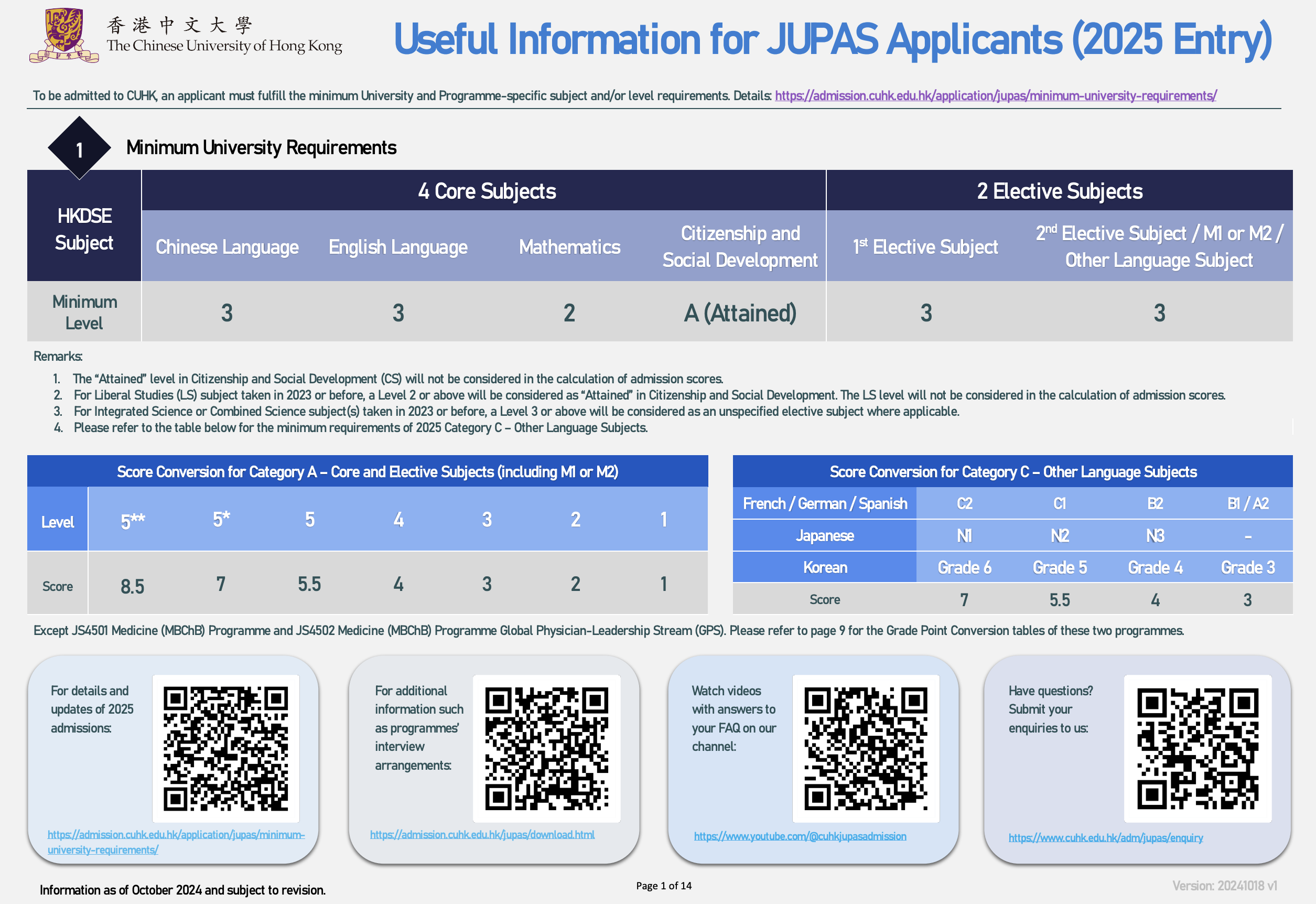Click the Category A score conversion table title
Image resolution: width=1316 pixels, height=904 pixels.
368,471
